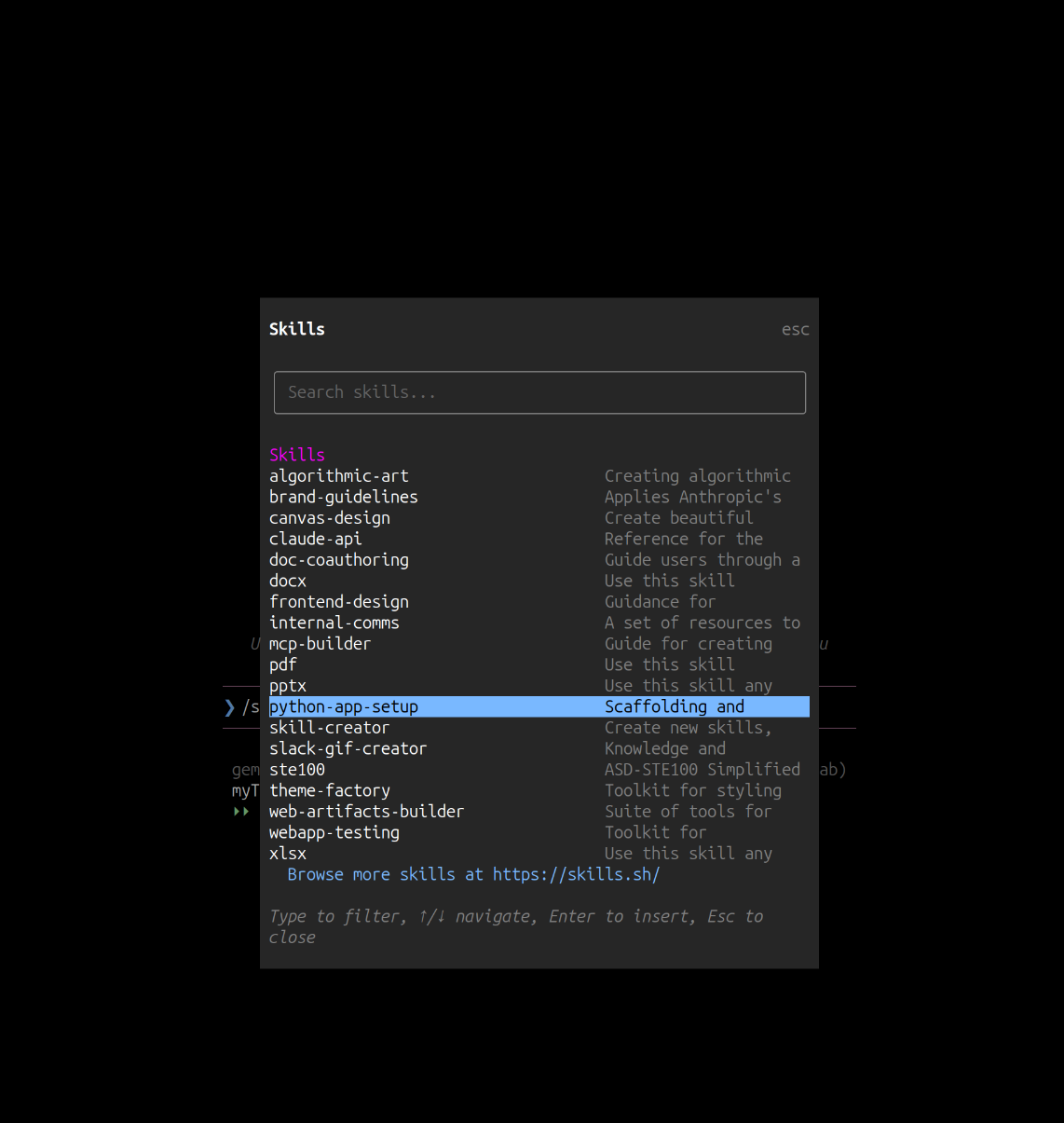Pick the internal-comms skill
The width and height of the screenshot is (1064, 1123).
539,623
